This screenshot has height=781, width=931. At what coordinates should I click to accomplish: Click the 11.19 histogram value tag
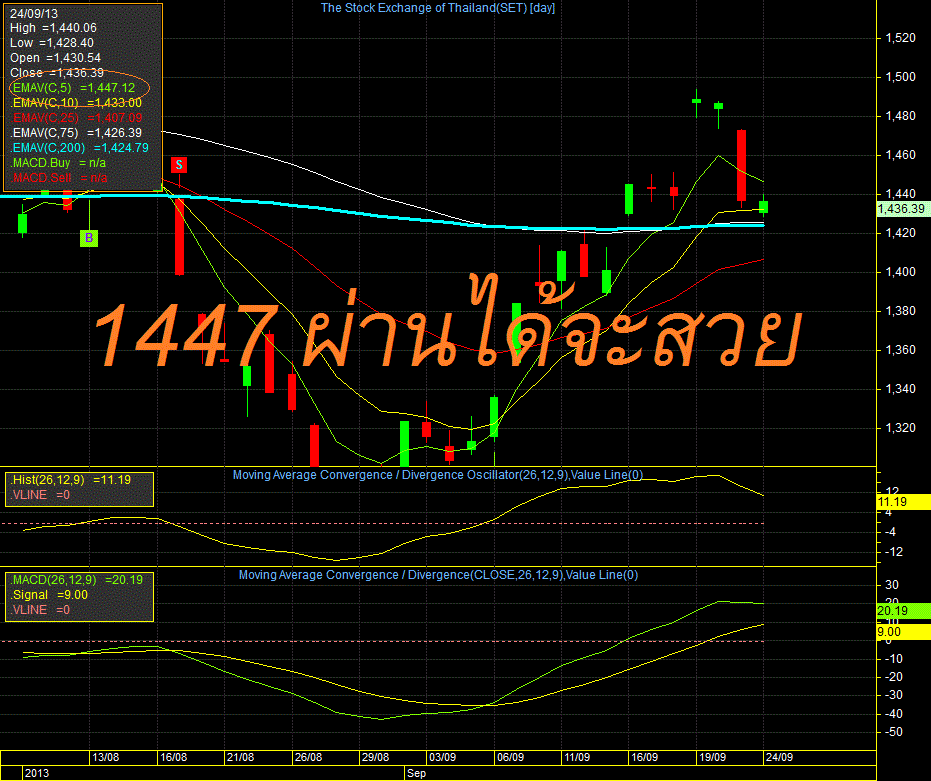tap(903, 502)
